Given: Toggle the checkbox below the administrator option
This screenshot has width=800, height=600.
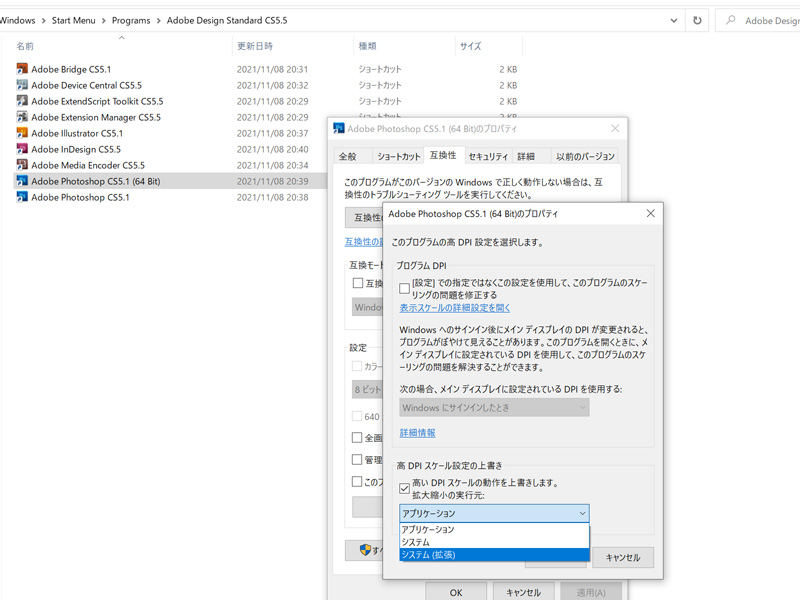Looking at the screenshot, I should point(357,482).
